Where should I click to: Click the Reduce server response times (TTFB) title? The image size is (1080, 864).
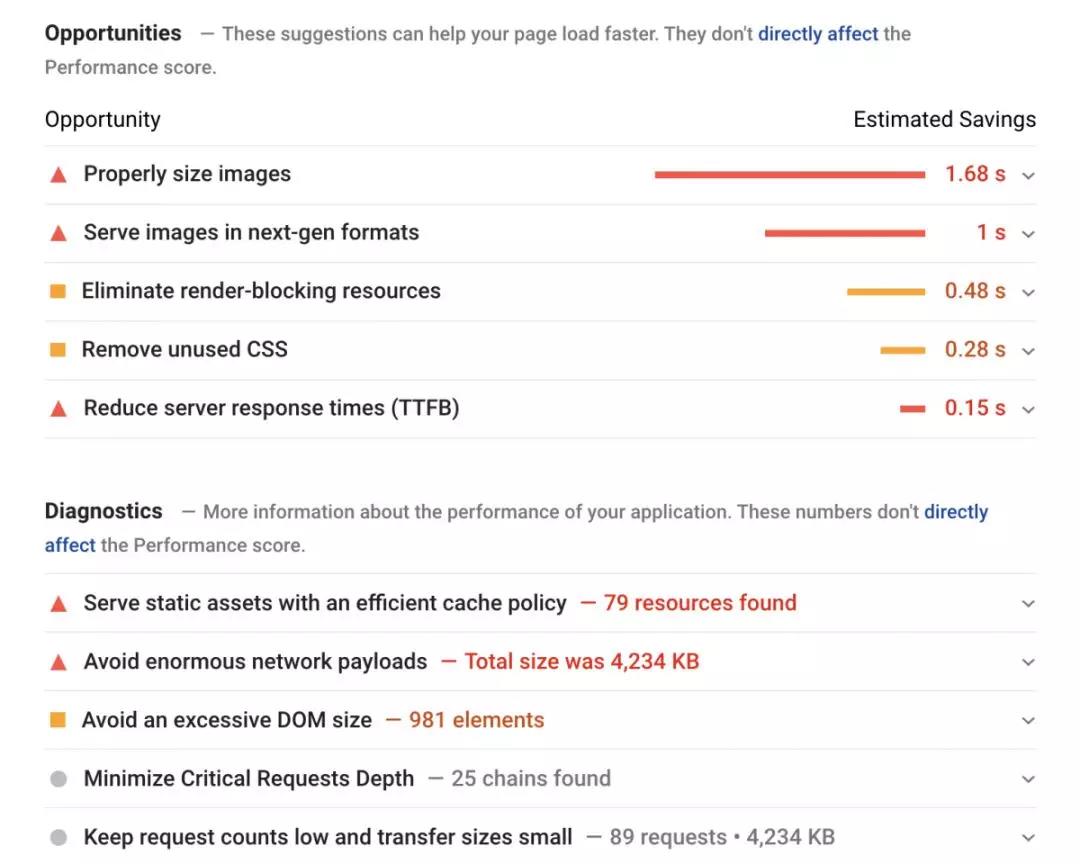pos(271,407)
